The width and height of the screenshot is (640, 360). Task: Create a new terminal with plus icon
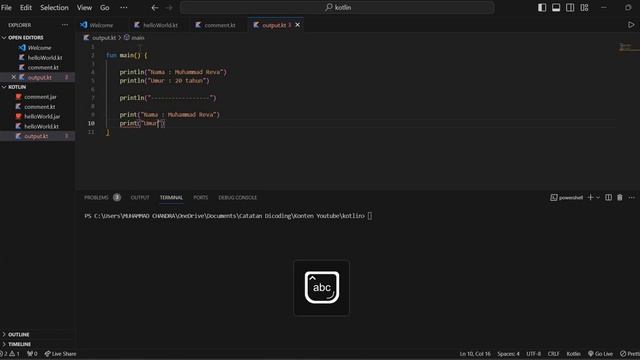[x=590, y=198]
